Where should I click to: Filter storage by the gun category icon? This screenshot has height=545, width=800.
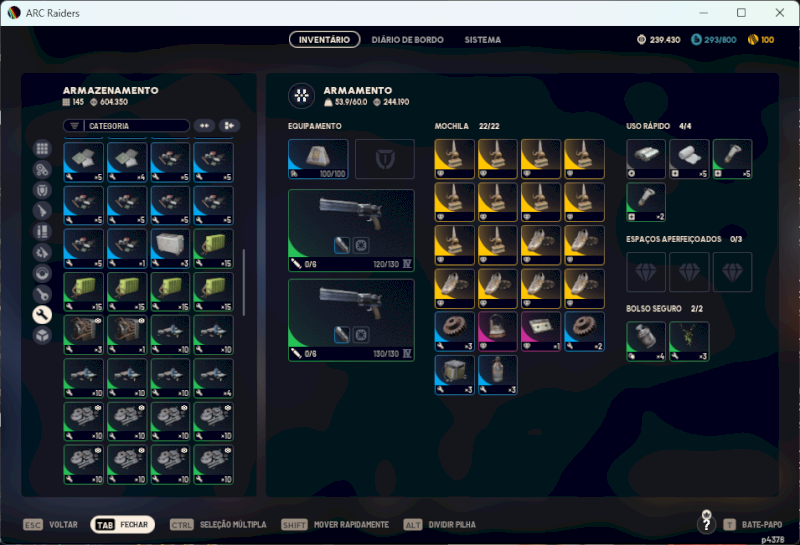[42, 211]
